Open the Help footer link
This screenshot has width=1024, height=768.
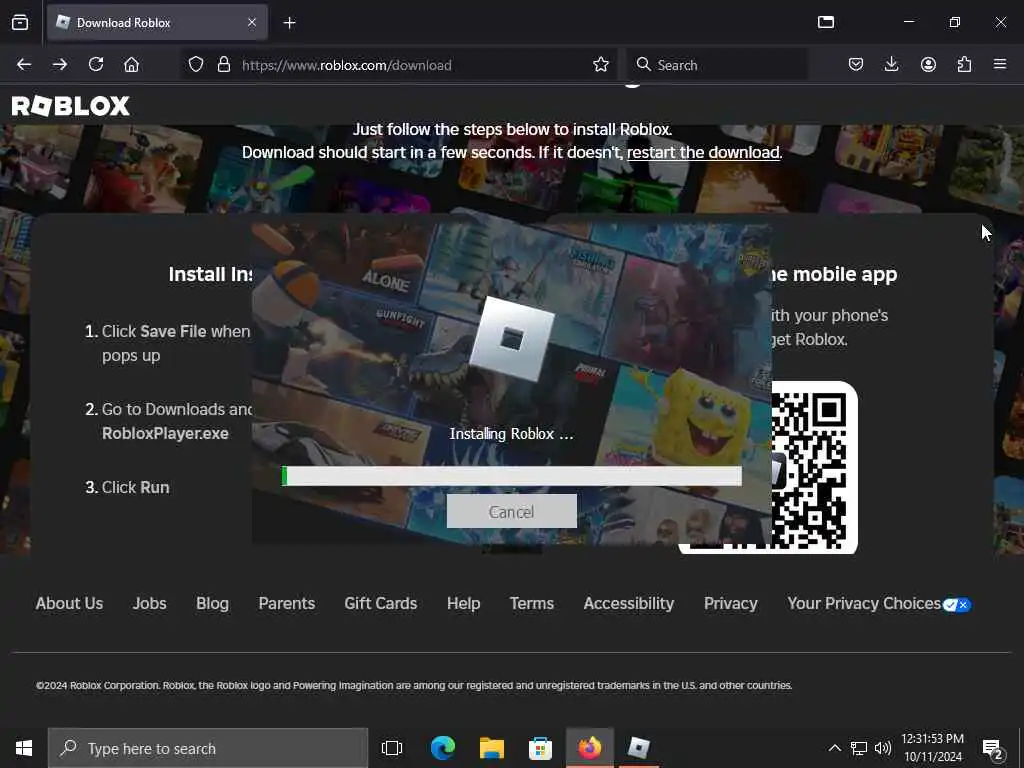[464, 603]
